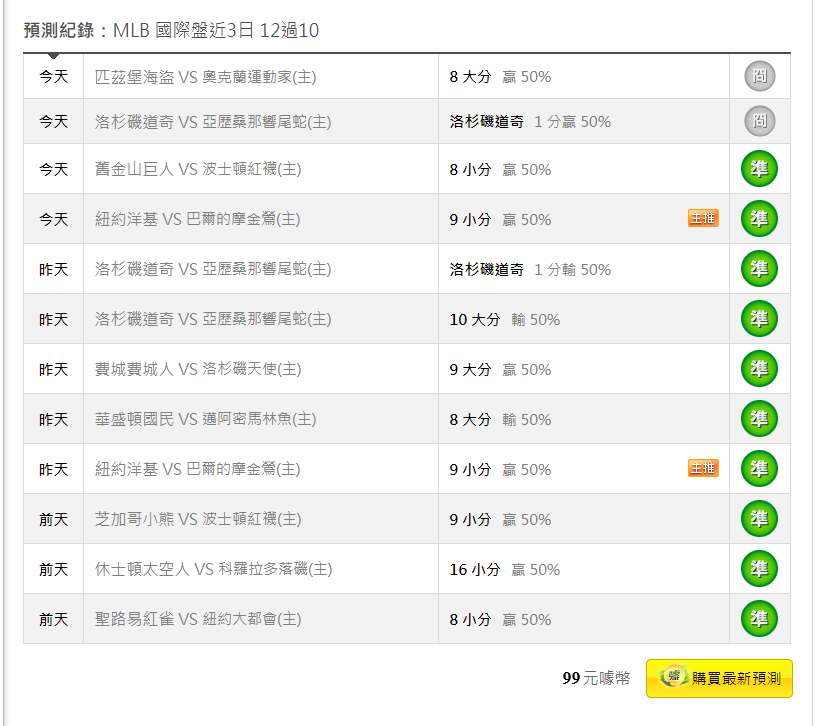Click 9 小分 prediction in yesterday's 紐約洋基 row

point(500,469)
